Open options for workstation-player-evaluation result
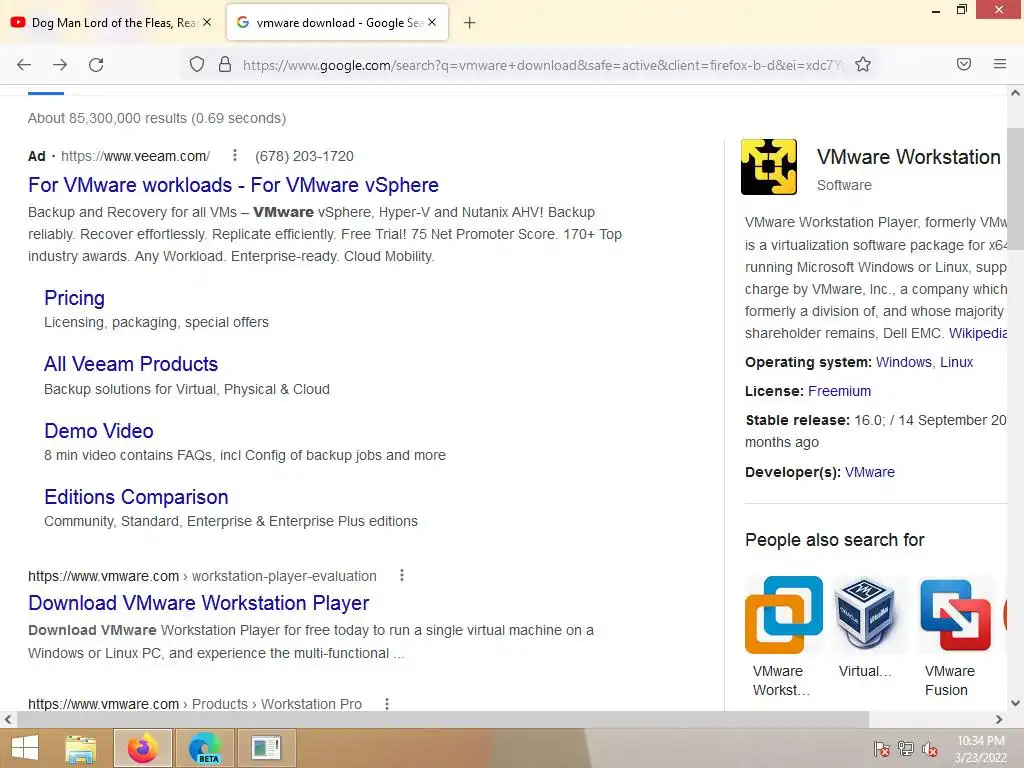 [x=402, y=575]
